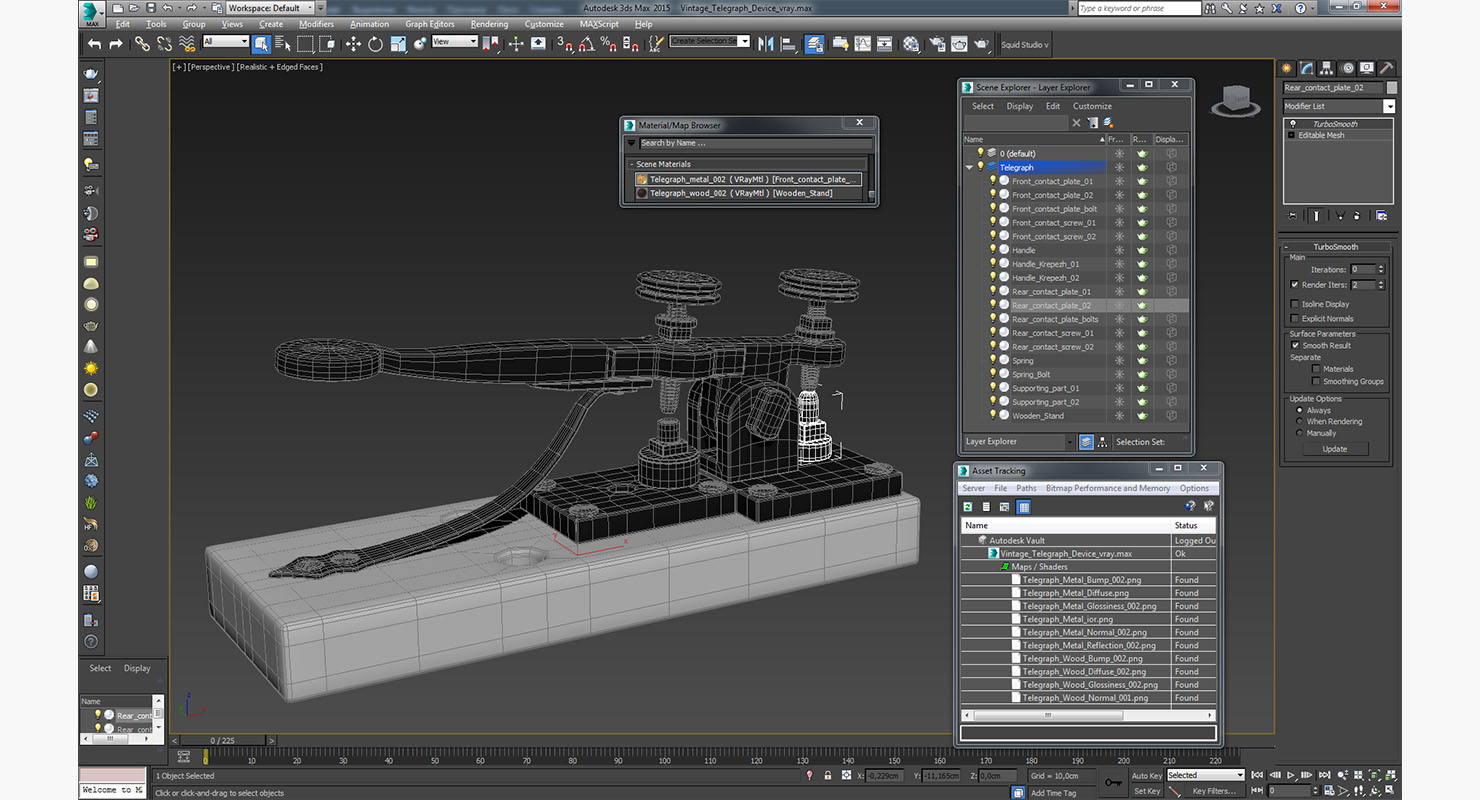Screen dimensions: 1480x800
Task: Open the selection filter All dropdown
Action: click(226, 42)
